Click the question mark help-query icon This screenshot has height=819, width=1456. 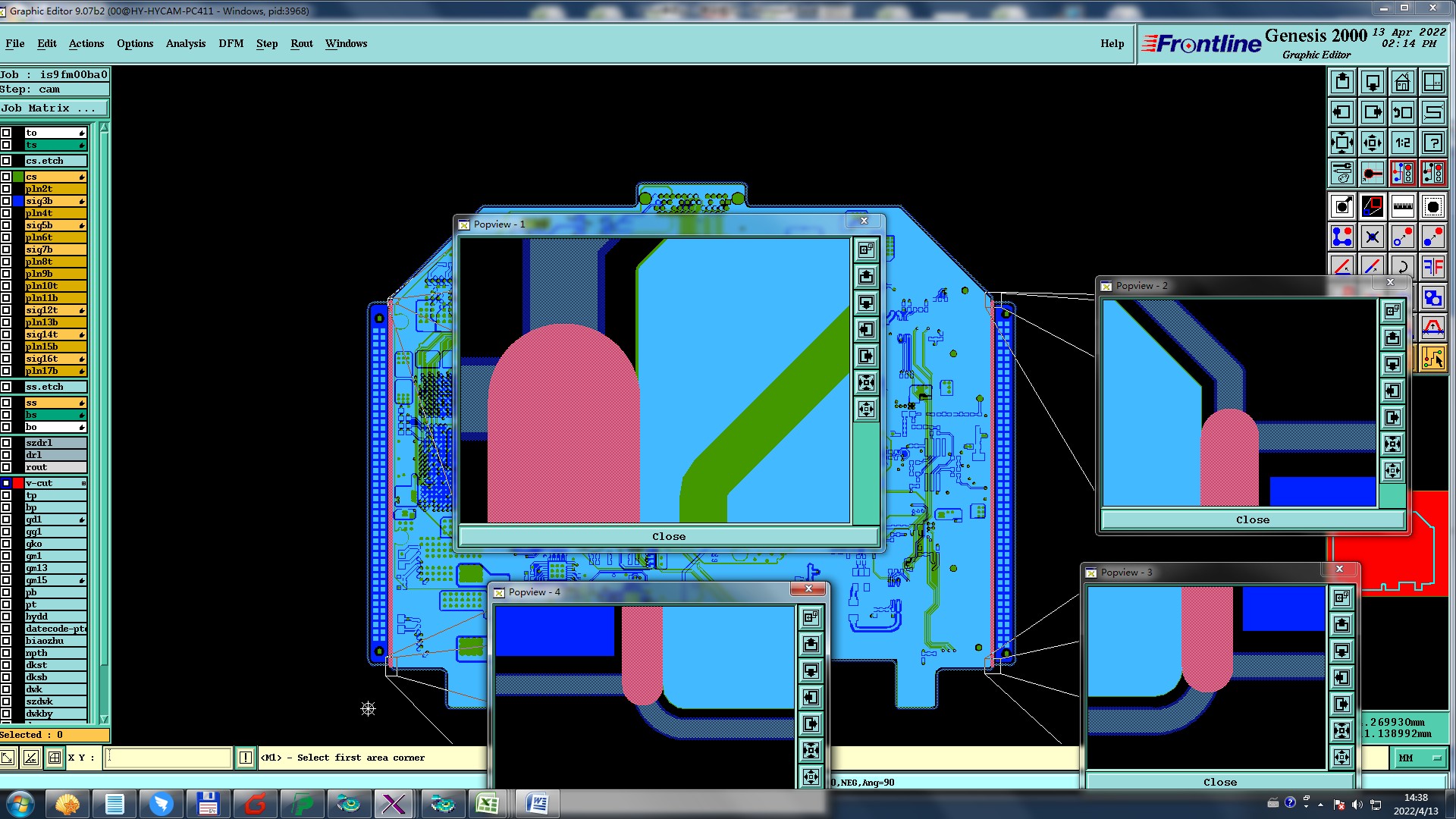point(1432,143)
